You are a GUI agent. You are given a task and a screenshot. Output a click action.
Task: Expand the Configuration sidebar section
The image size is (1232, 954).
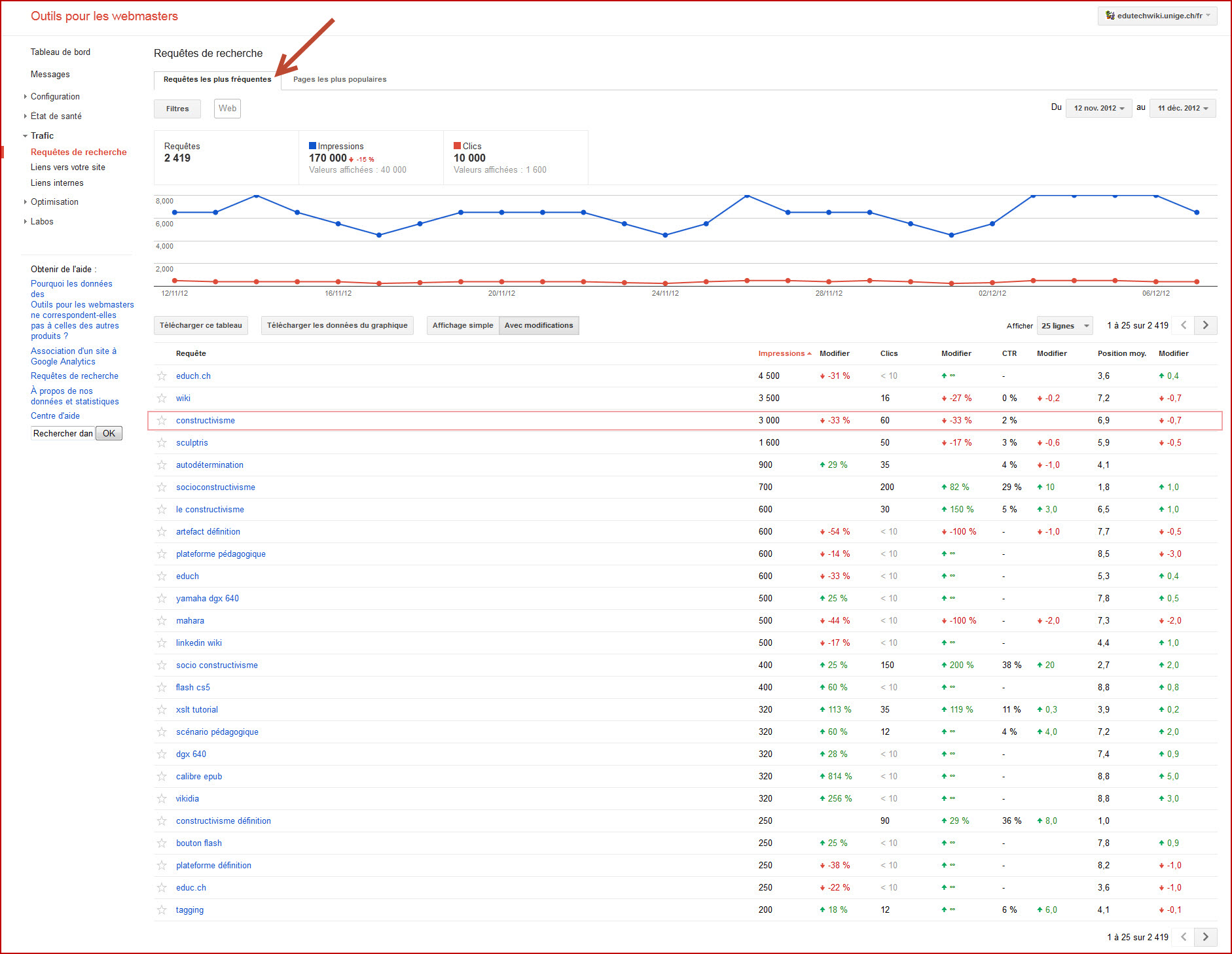tap(55, 96)
